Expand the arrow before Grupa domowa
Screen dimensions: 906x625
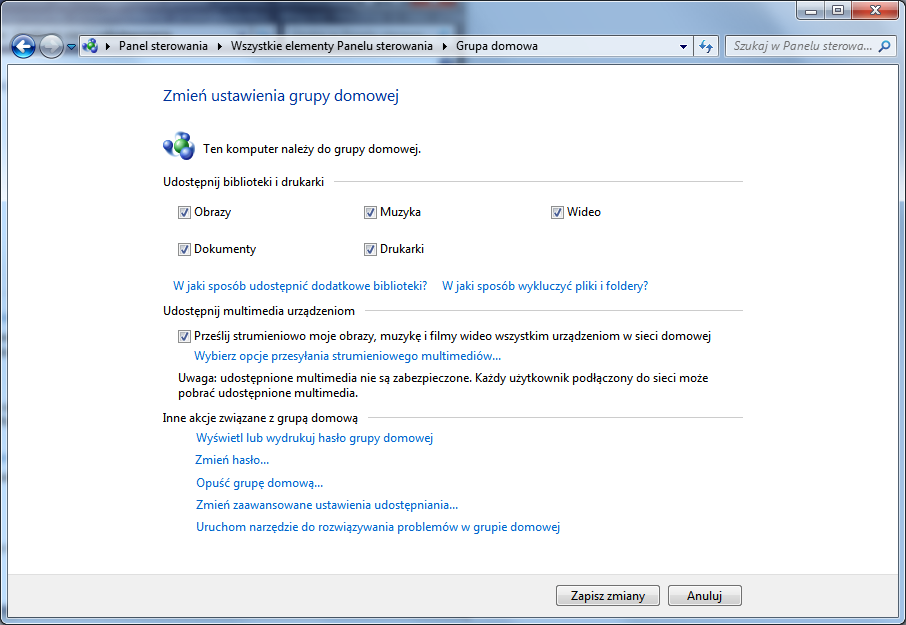pos(445,46)
